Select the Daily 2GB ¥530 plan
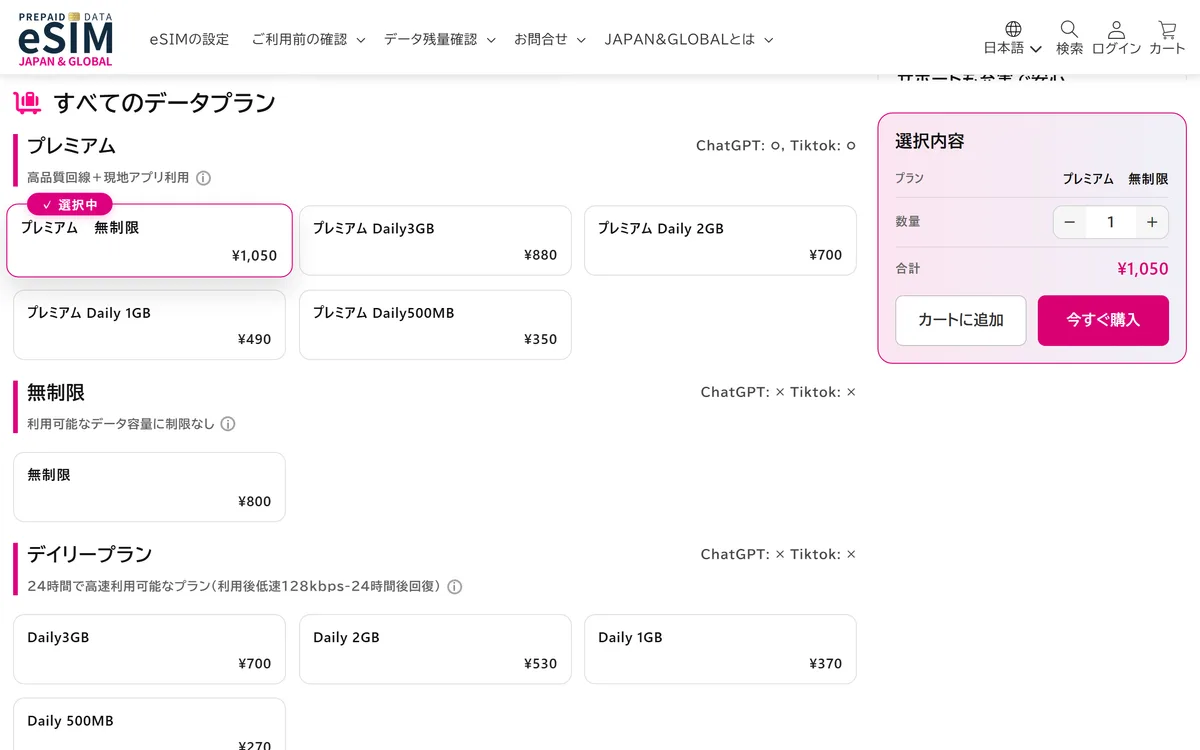 [x=435, y=649]
